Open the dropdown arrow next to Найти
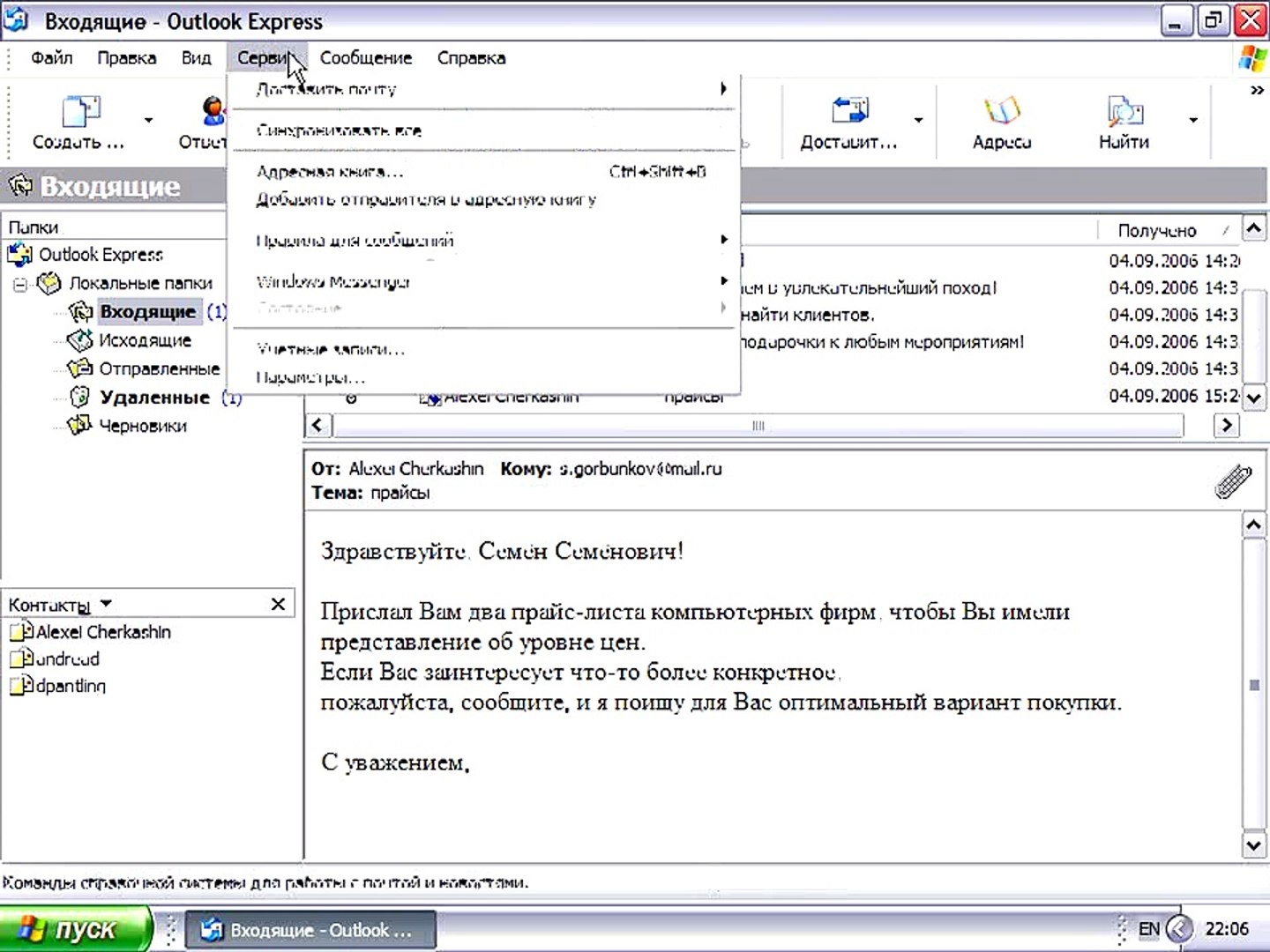Image resolution: width=1270 pixels, height=952 pixels. point(1193,120)
